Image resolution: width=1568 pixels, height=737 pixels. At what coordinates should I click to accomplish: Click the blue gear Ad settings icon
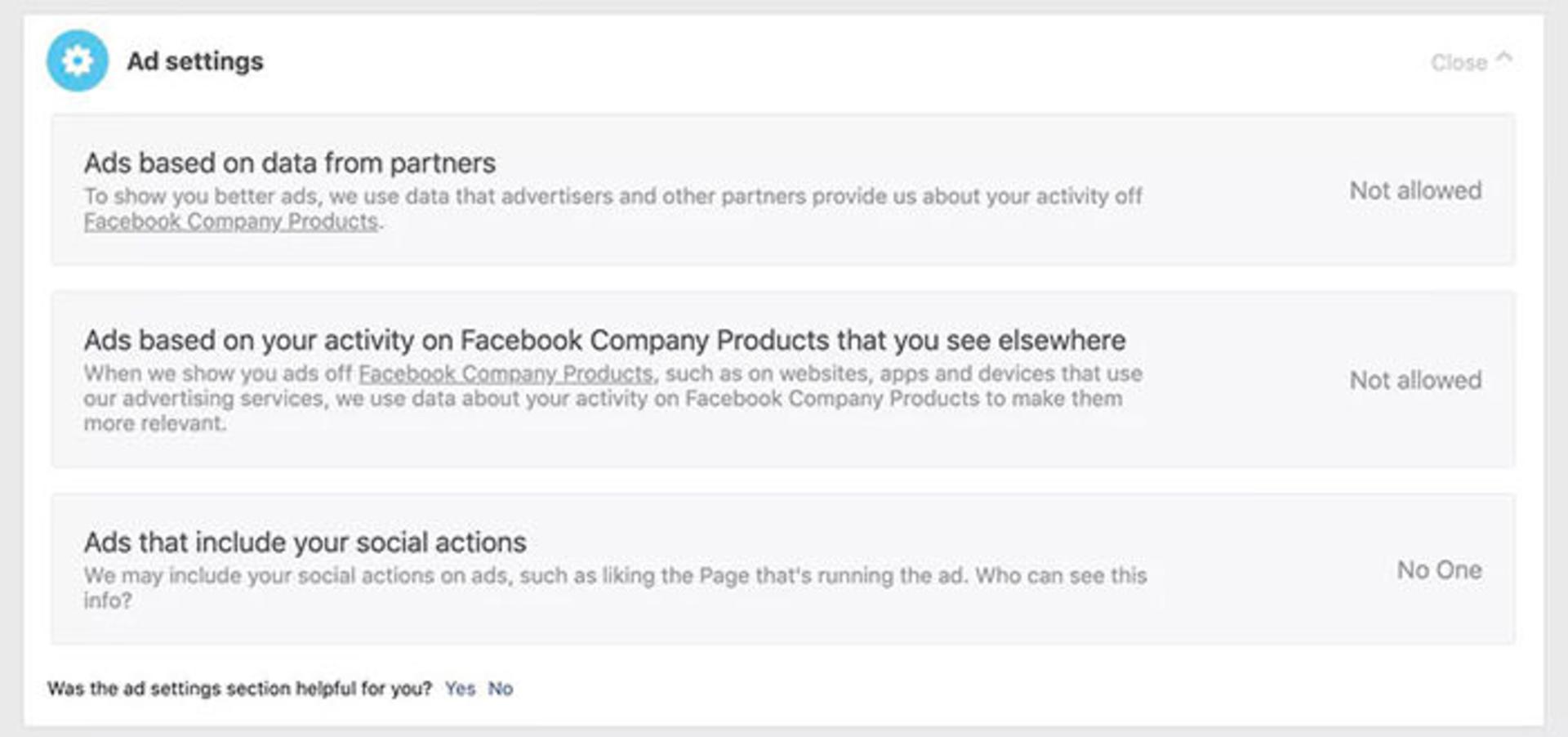77,60
